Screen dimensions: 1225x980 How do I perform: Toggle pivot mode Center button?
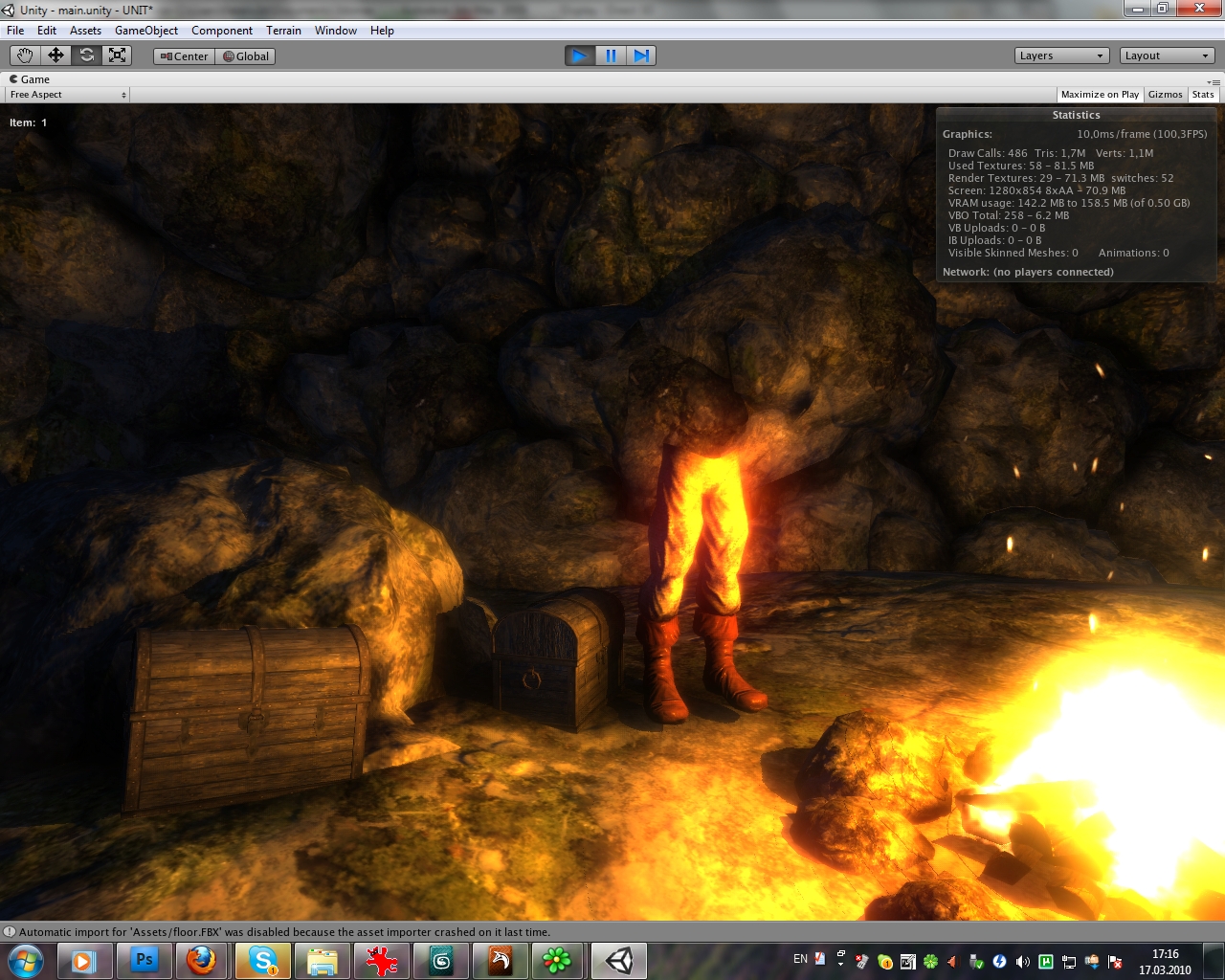coord(184,56)
